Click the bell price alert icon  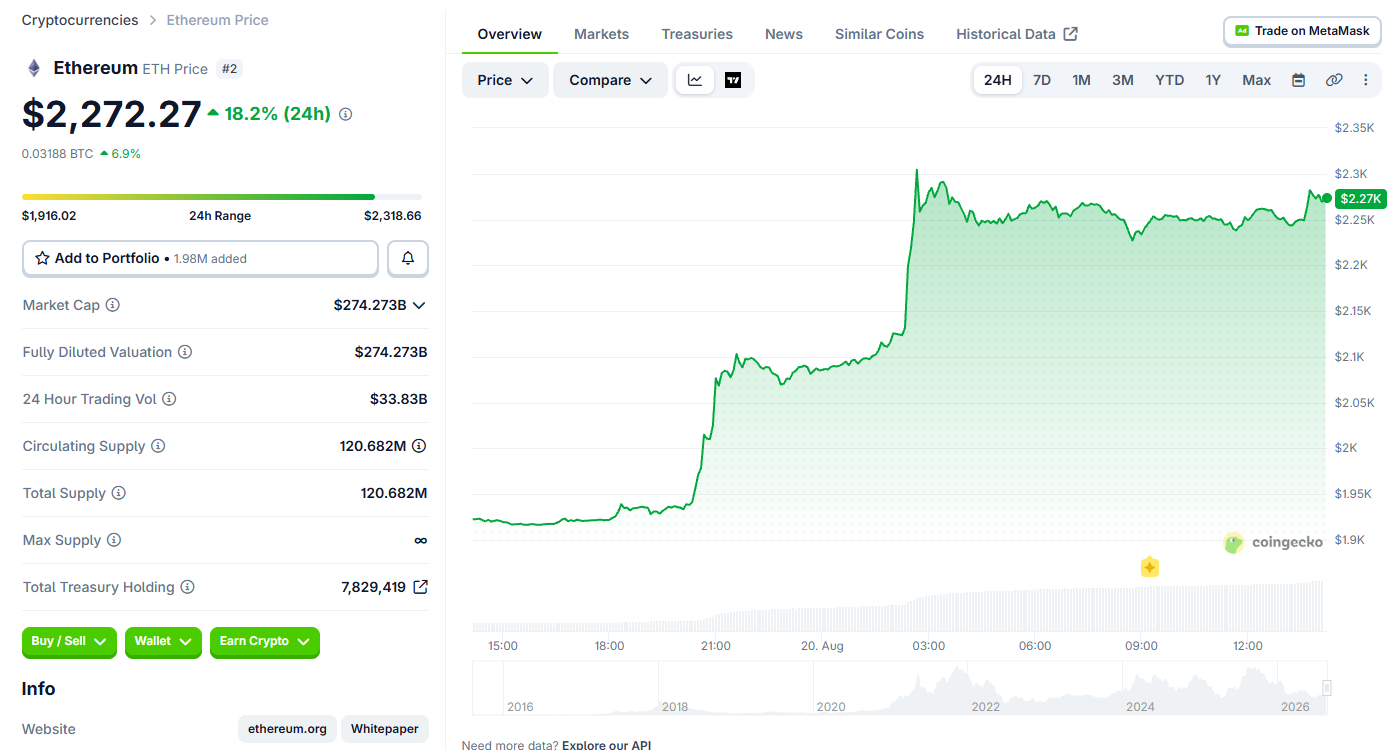coord(408,258)
